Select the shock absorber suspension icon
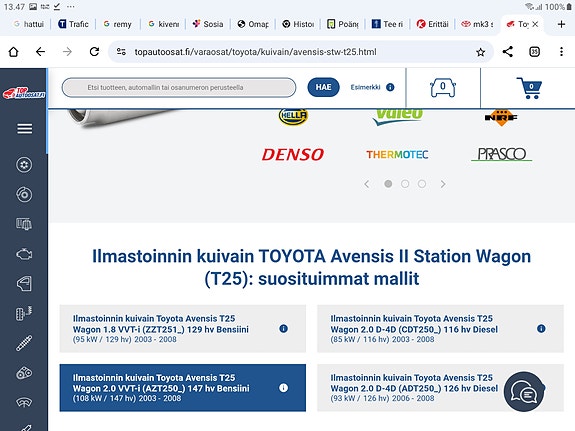 24,343
